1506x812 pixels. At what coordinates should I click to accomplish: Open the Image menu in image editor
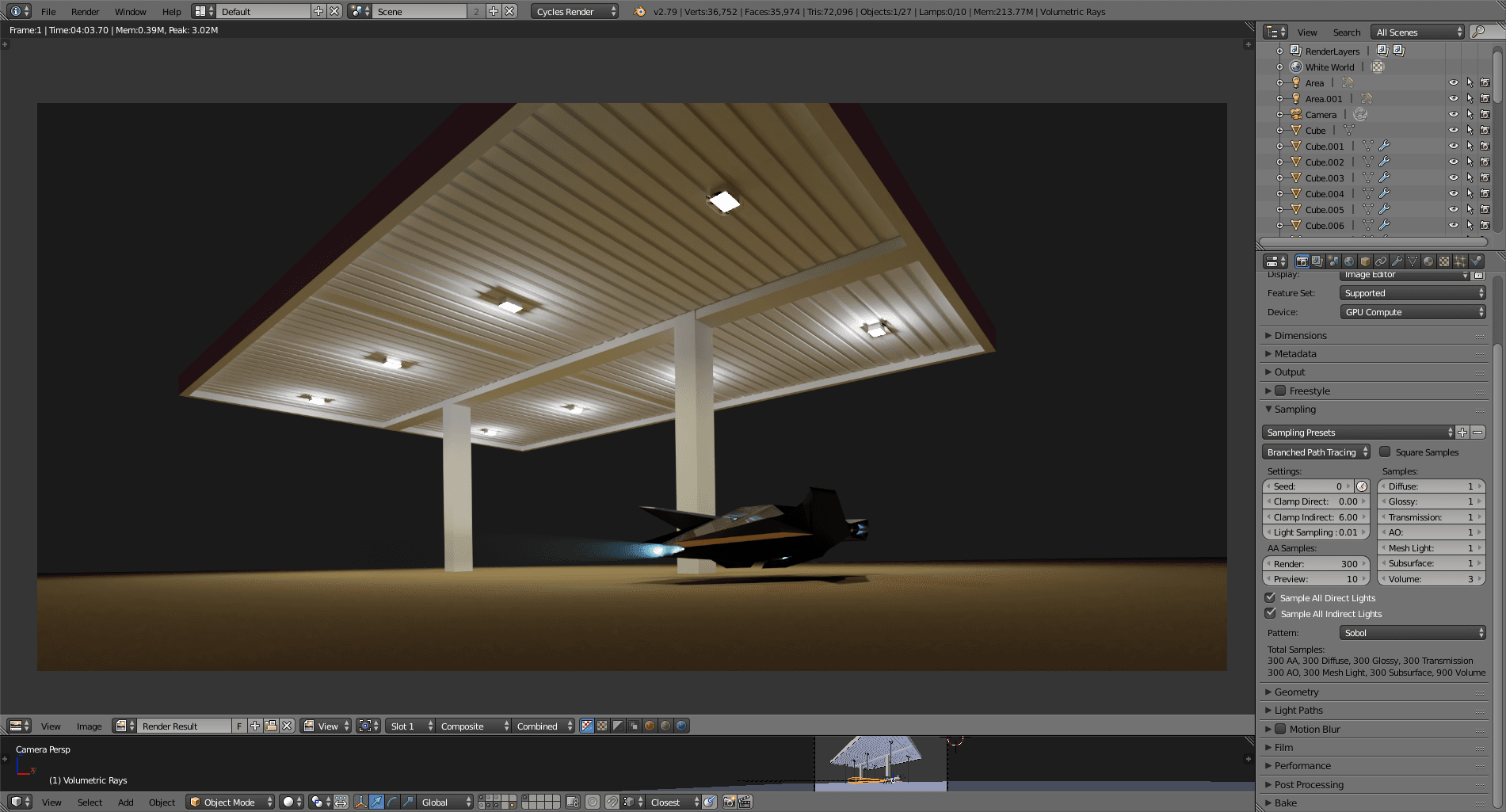pos(89,726)
